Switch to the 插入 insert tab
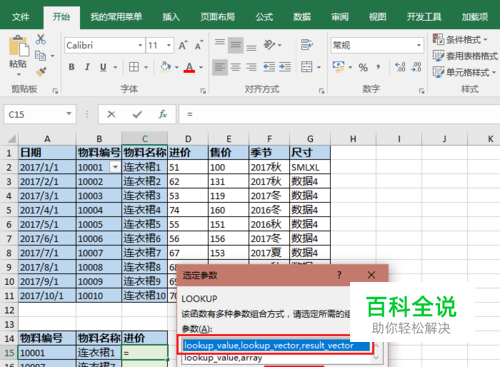This screenshot has height=367, width=500. click(x=171, y=17)
